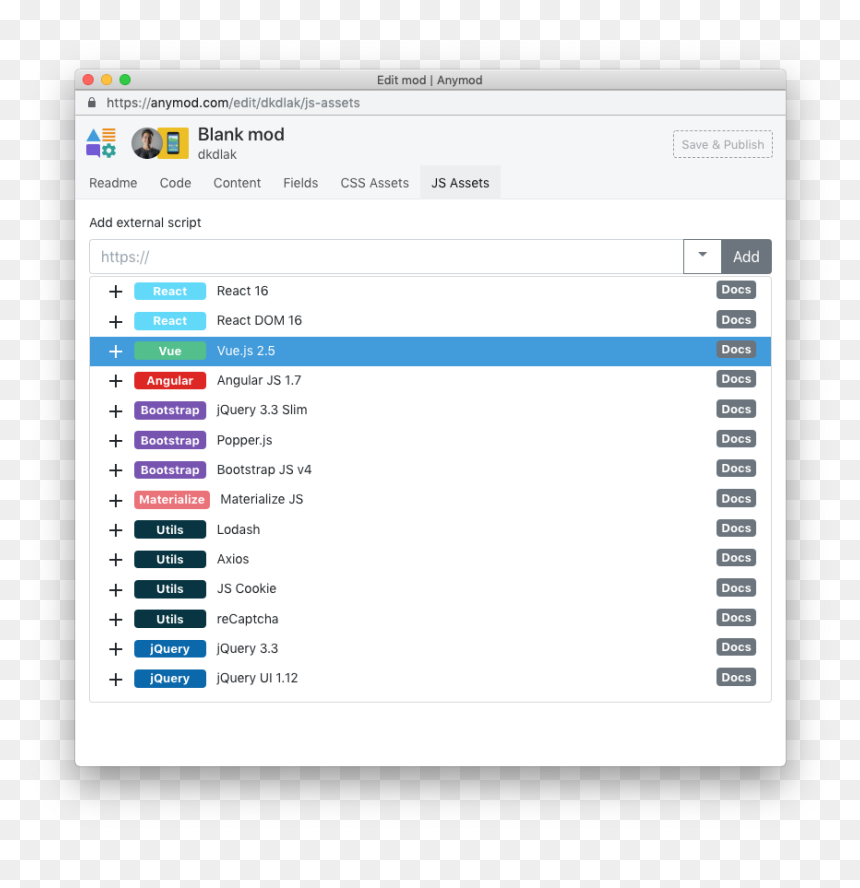This screenshot has height=888, width=860.
Task: Open Docs for Popper.js
Action: pyautogui.click(x=736, y=438)
